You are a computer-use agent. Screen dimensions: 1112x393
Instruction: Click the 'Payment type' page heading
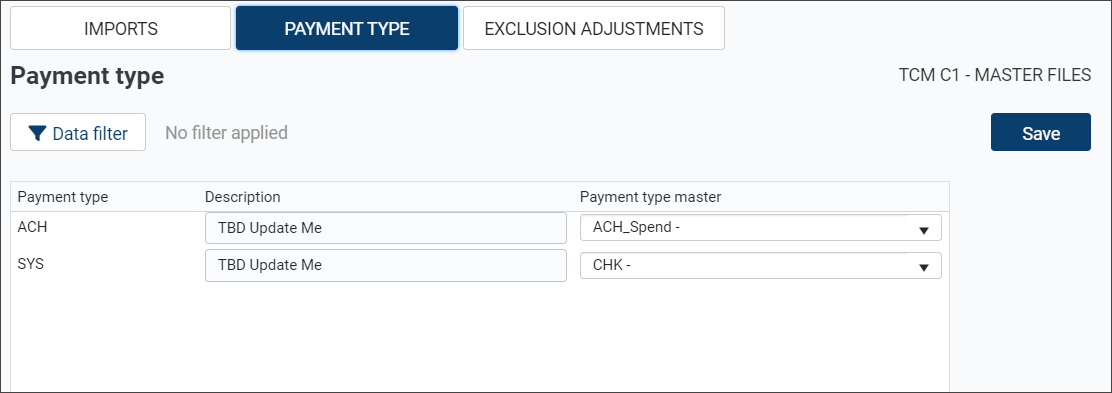[x=87, y=76]
